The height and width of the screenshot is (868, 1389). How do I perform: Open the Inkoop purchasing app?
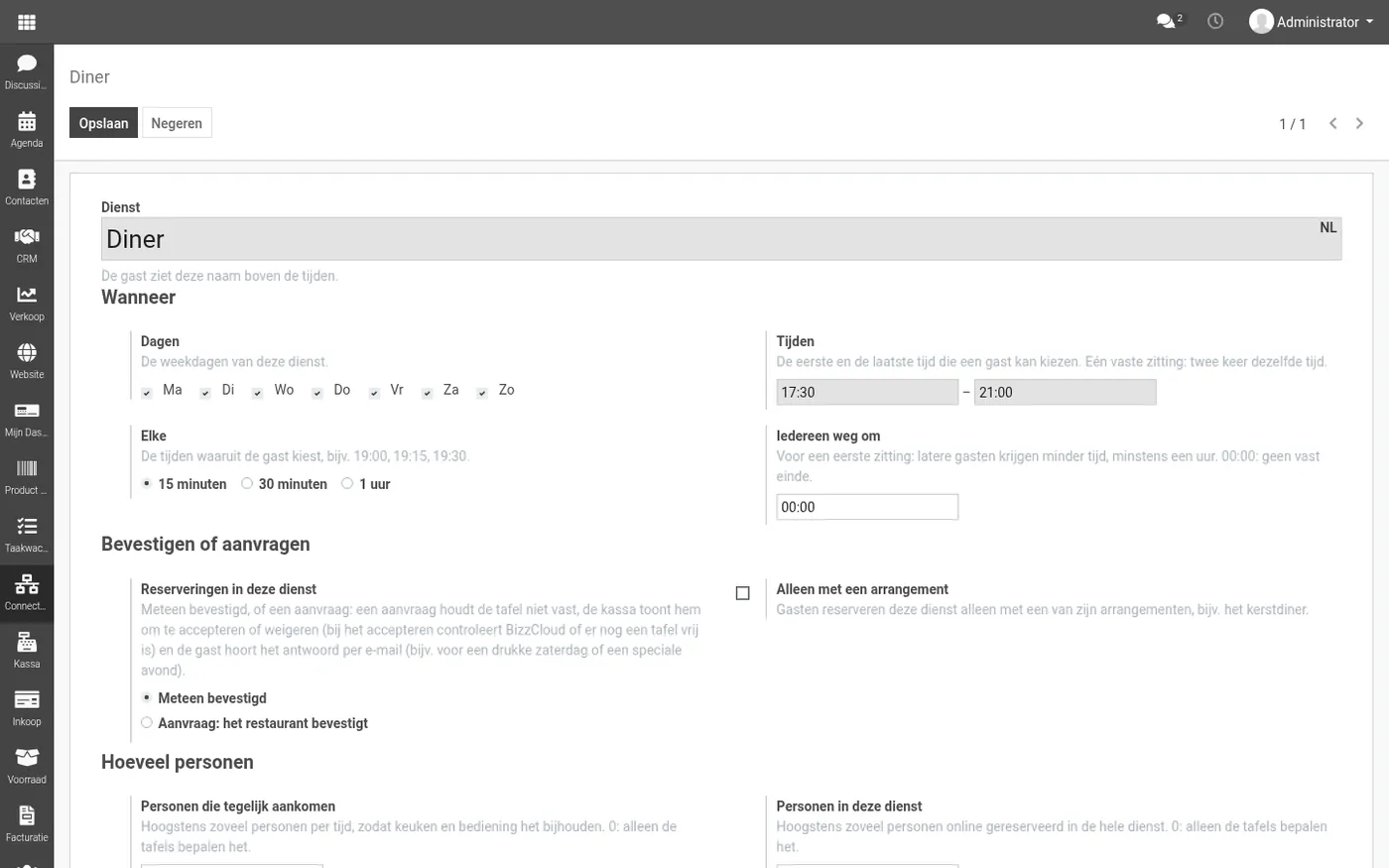[27, 708]
